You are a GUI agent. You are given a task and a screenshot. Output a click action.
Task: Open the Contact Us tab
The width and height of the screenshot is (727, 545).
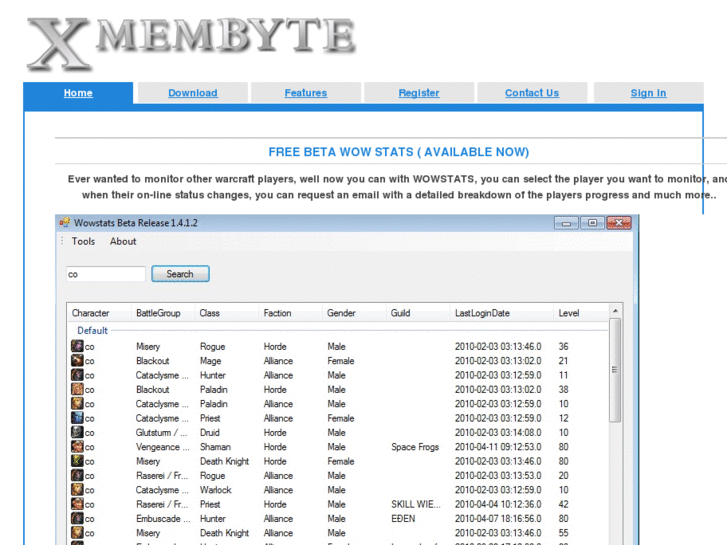pyautogui.click(x=532, y=93)
